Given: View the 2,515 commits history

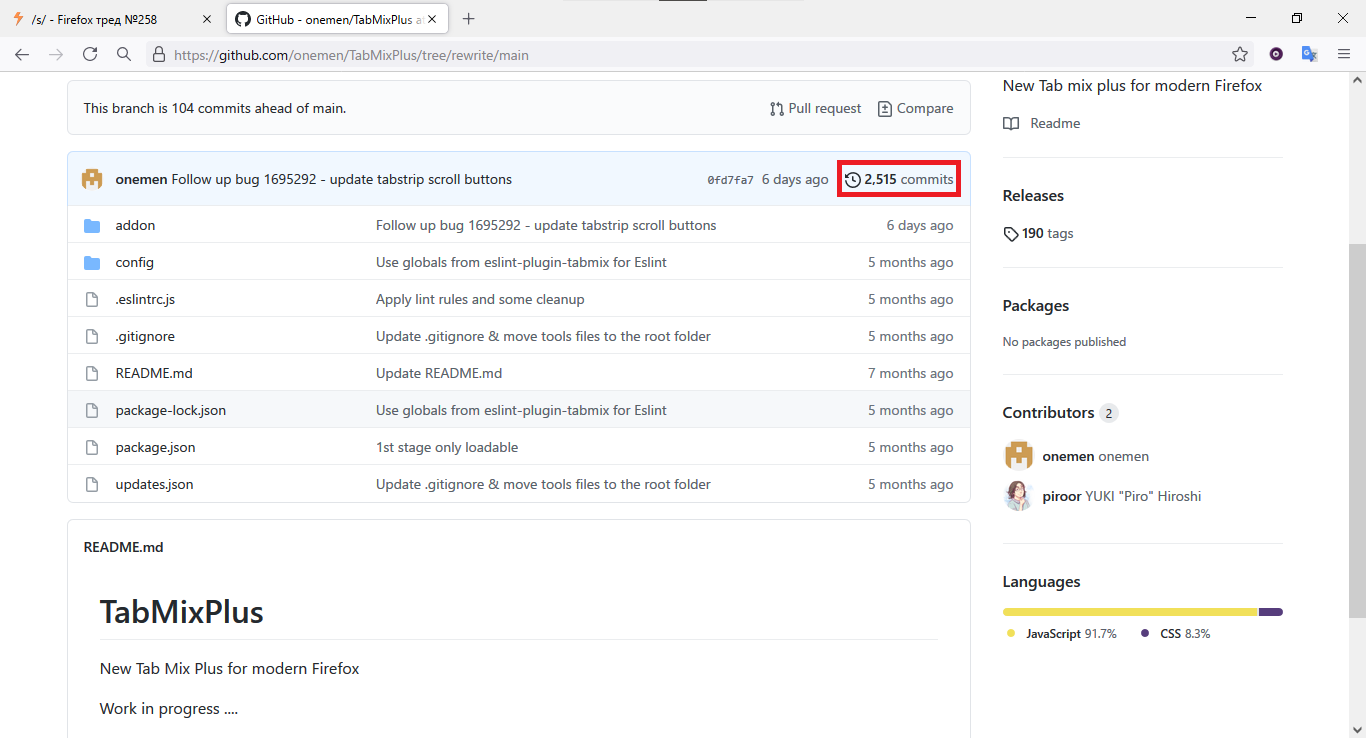Looking at the screenshot, I should [899, 179].
